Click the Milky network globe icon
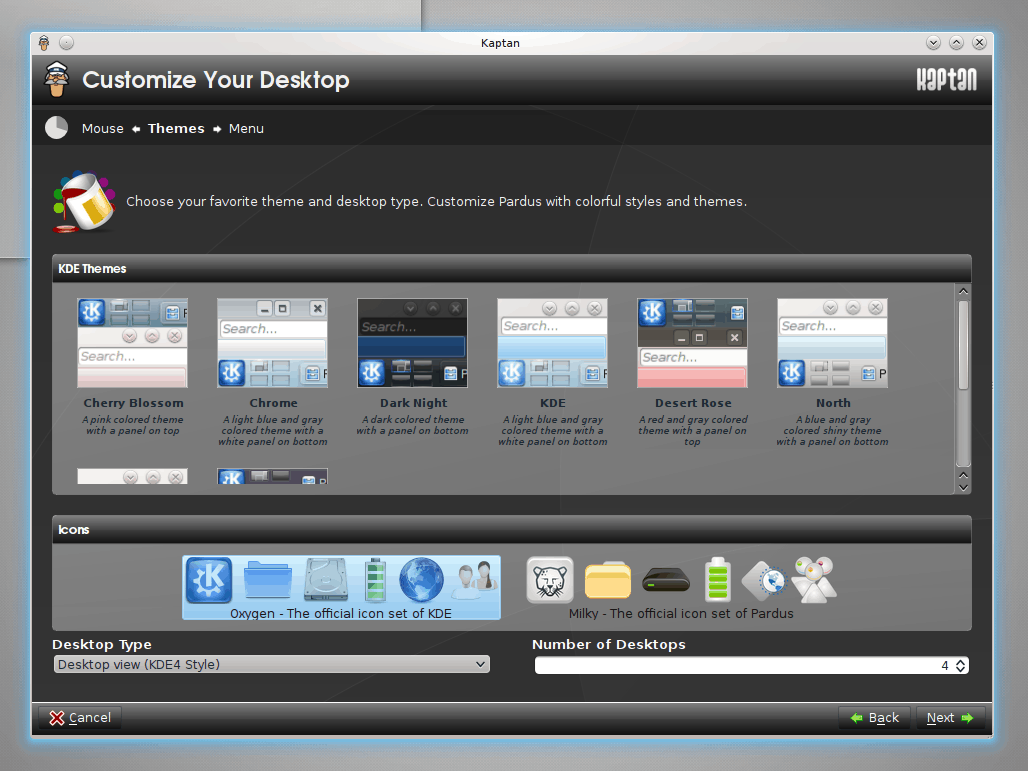Screen dimensions: 1028x771 [x=764, y=581]
